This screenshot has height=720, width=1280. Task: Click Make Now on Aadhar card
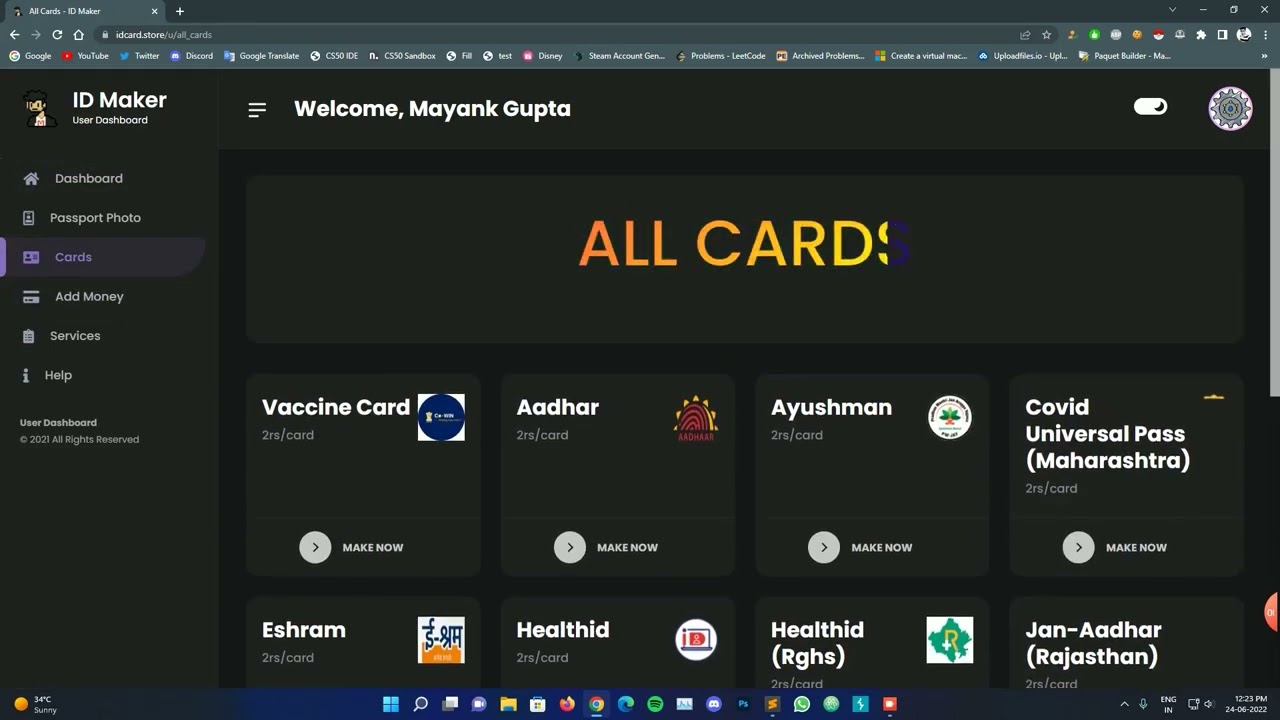[x=606, y=547]
